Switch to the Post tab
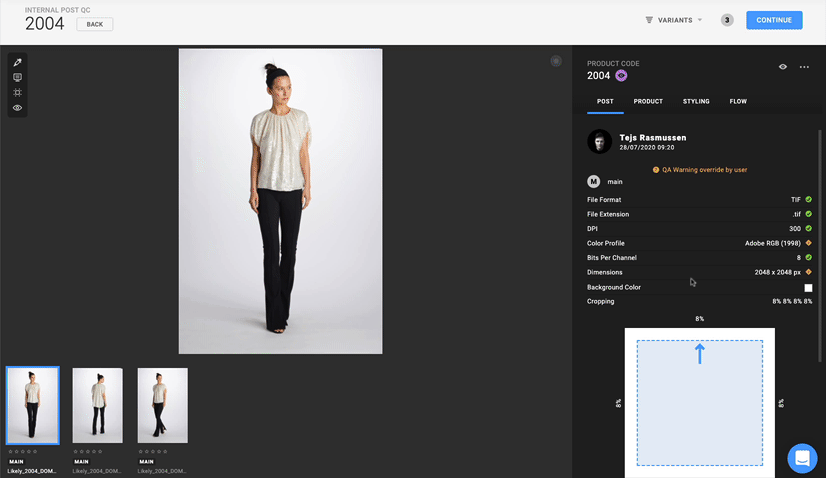 (x=605, y=101)
